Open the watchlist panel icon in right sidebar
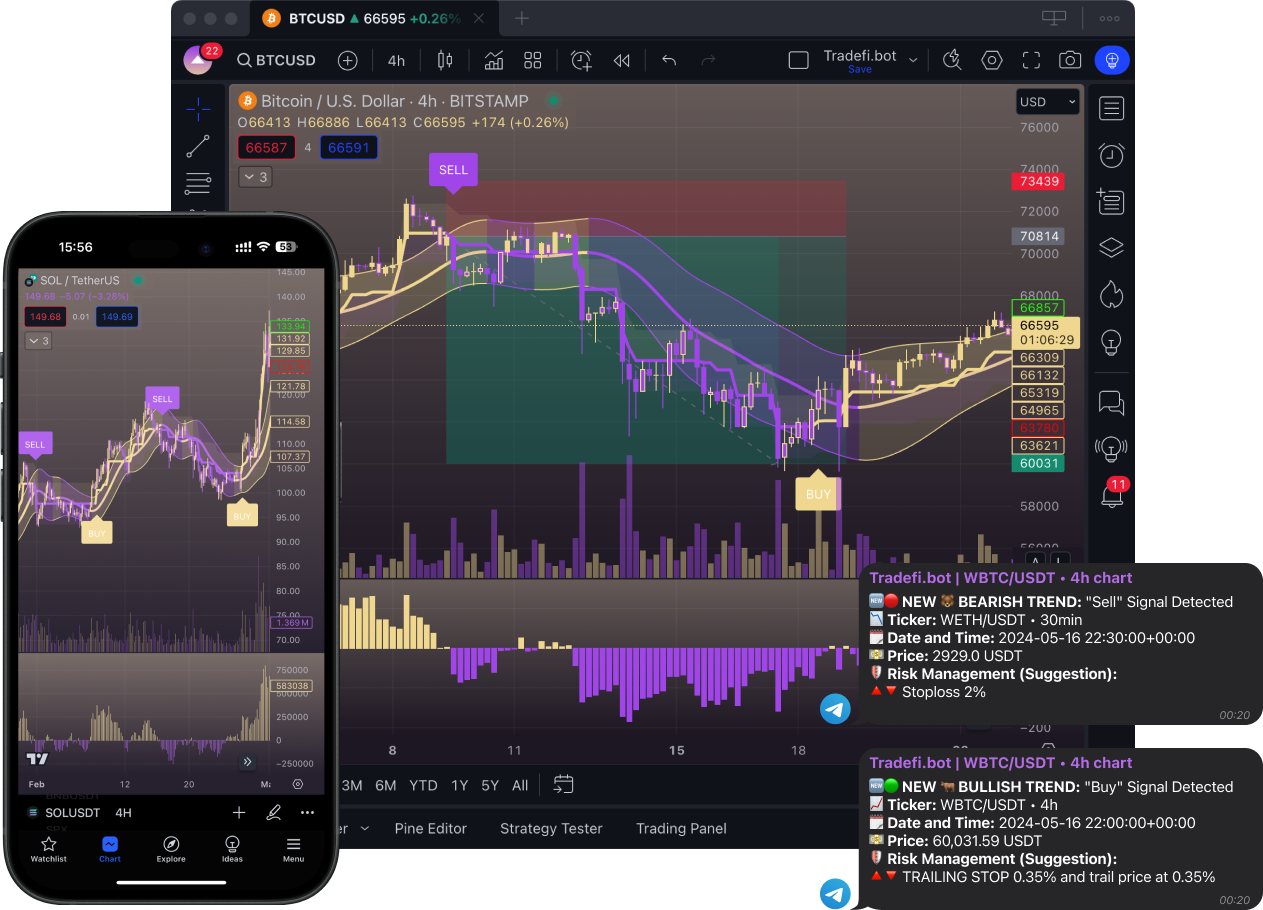The height and width of the screenshot is (910, 1263). point(1111,108)
